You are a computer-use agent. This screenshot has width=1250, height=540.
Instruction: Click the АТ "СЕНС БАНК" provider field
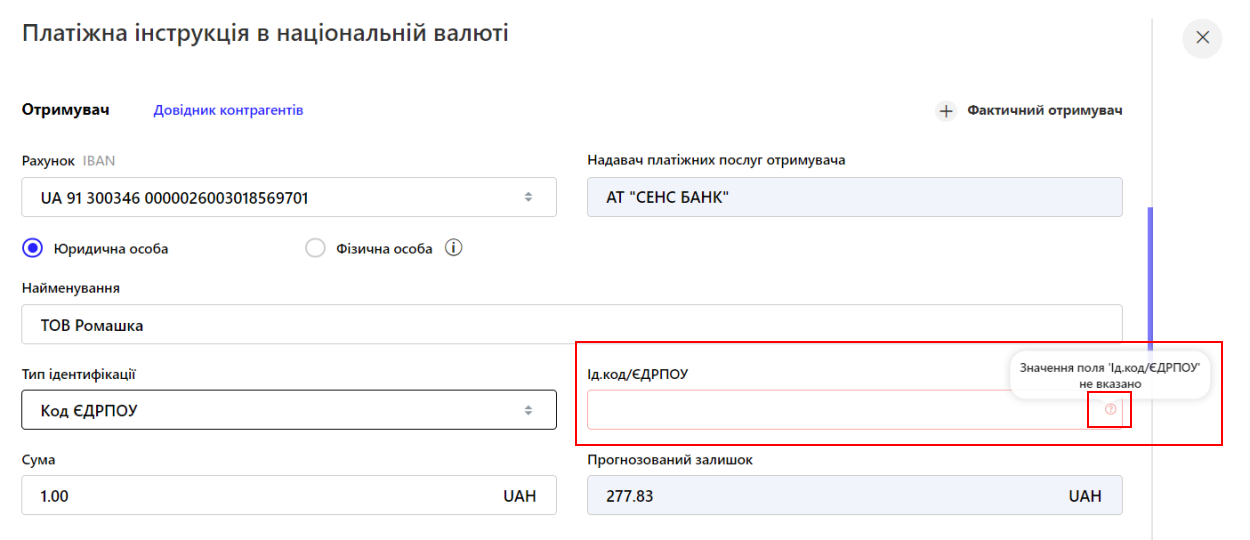click(x=855, y=197)
